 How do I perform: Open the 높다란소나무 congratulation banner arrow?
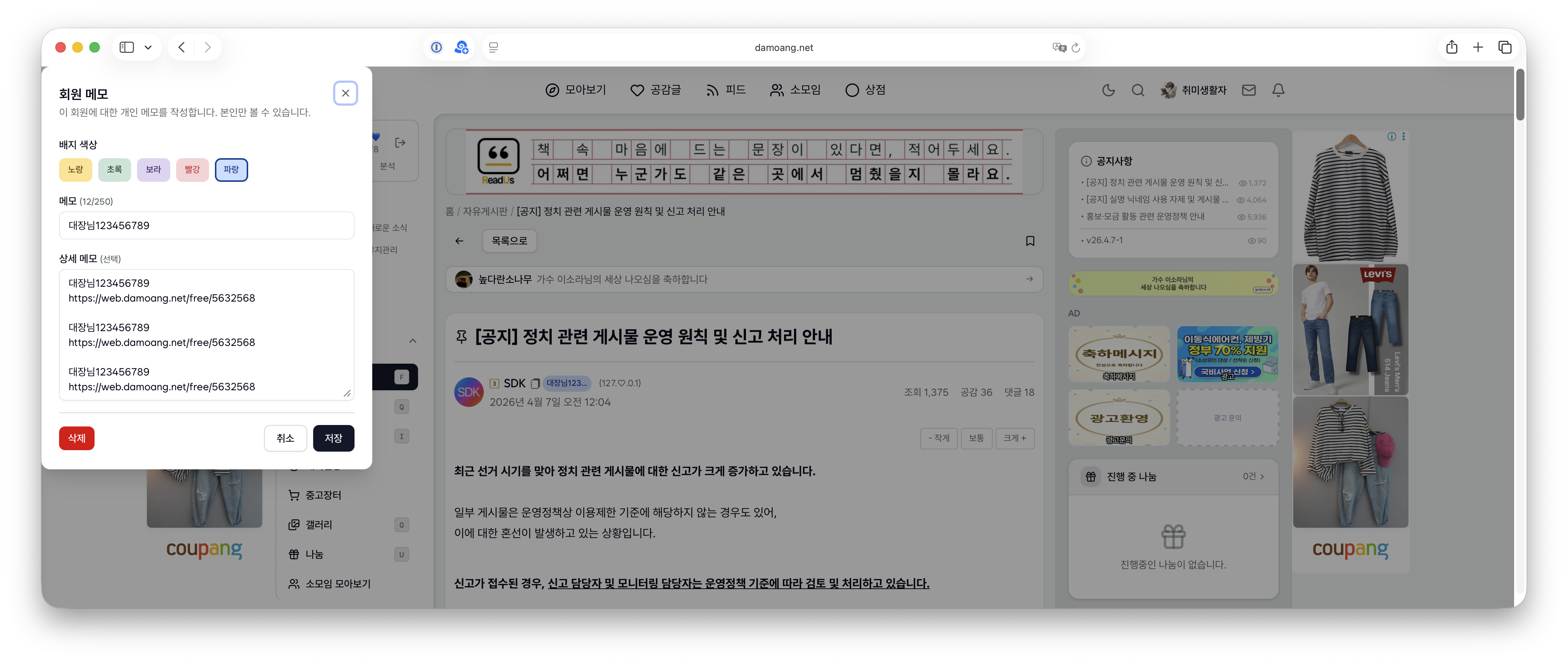[x=1029, y=279]
